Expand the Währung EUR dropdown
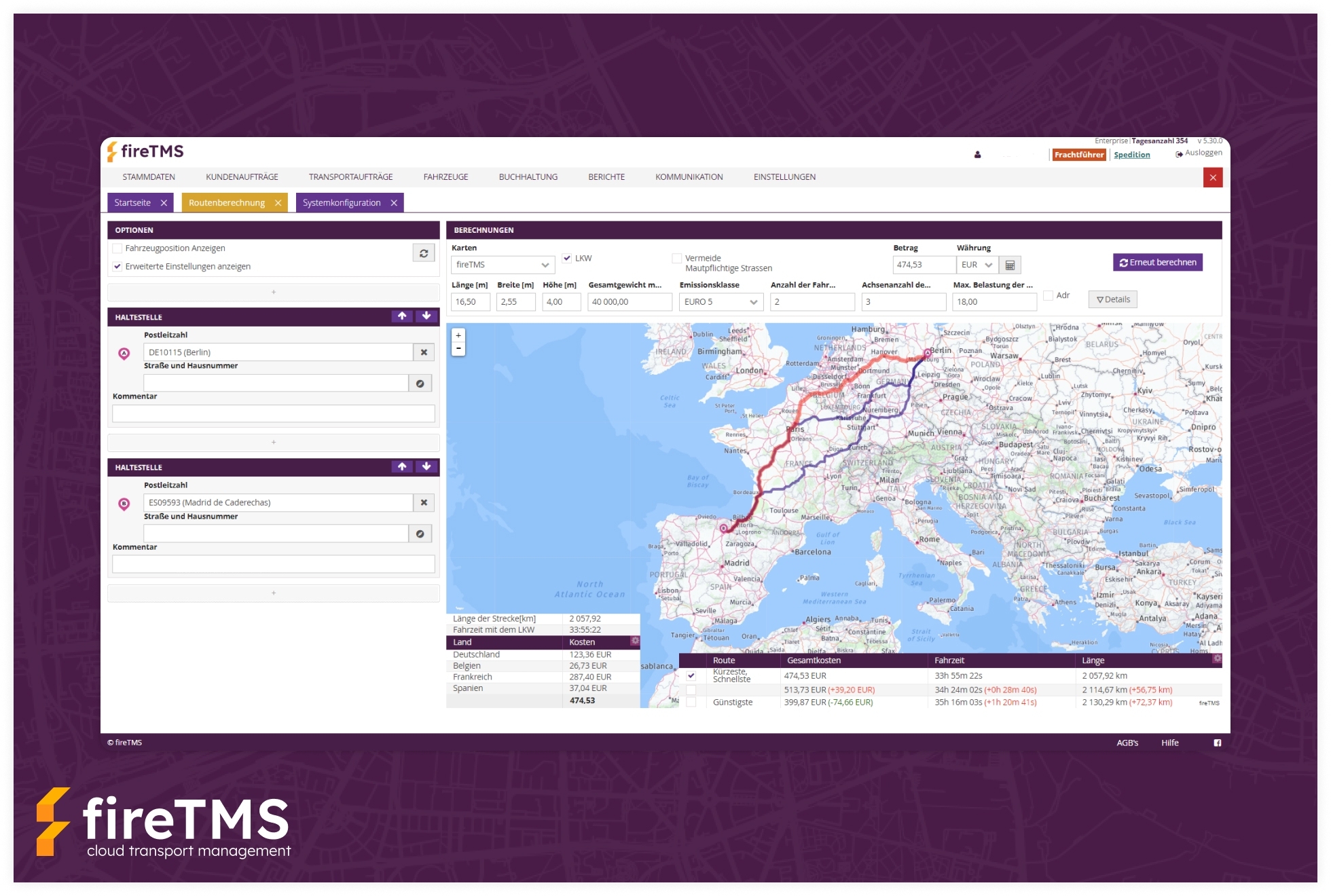The width and height of the screenshot is (1331, 896). tap(977, 265)
